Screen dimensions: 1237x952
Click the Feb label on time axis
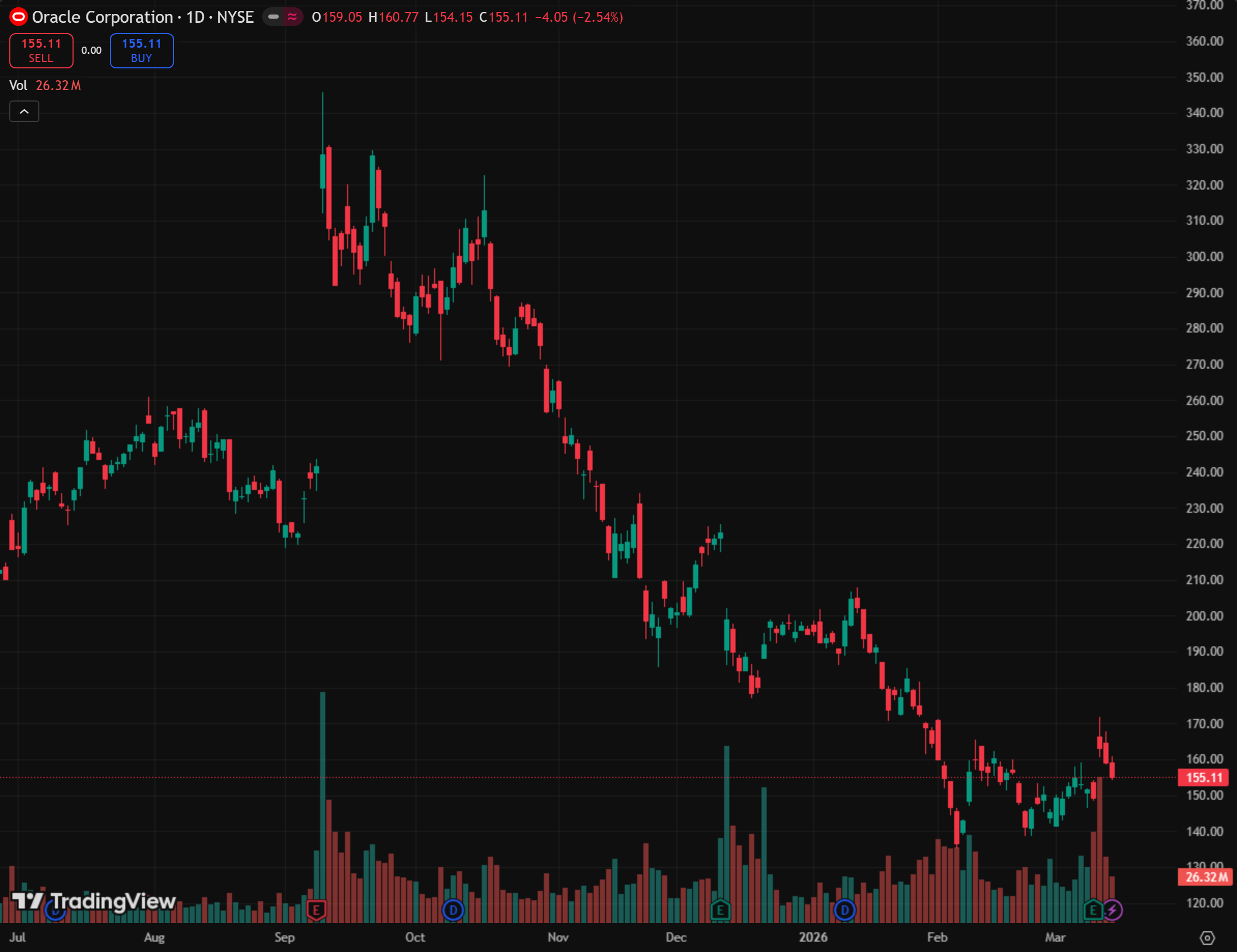pos(938,937)
